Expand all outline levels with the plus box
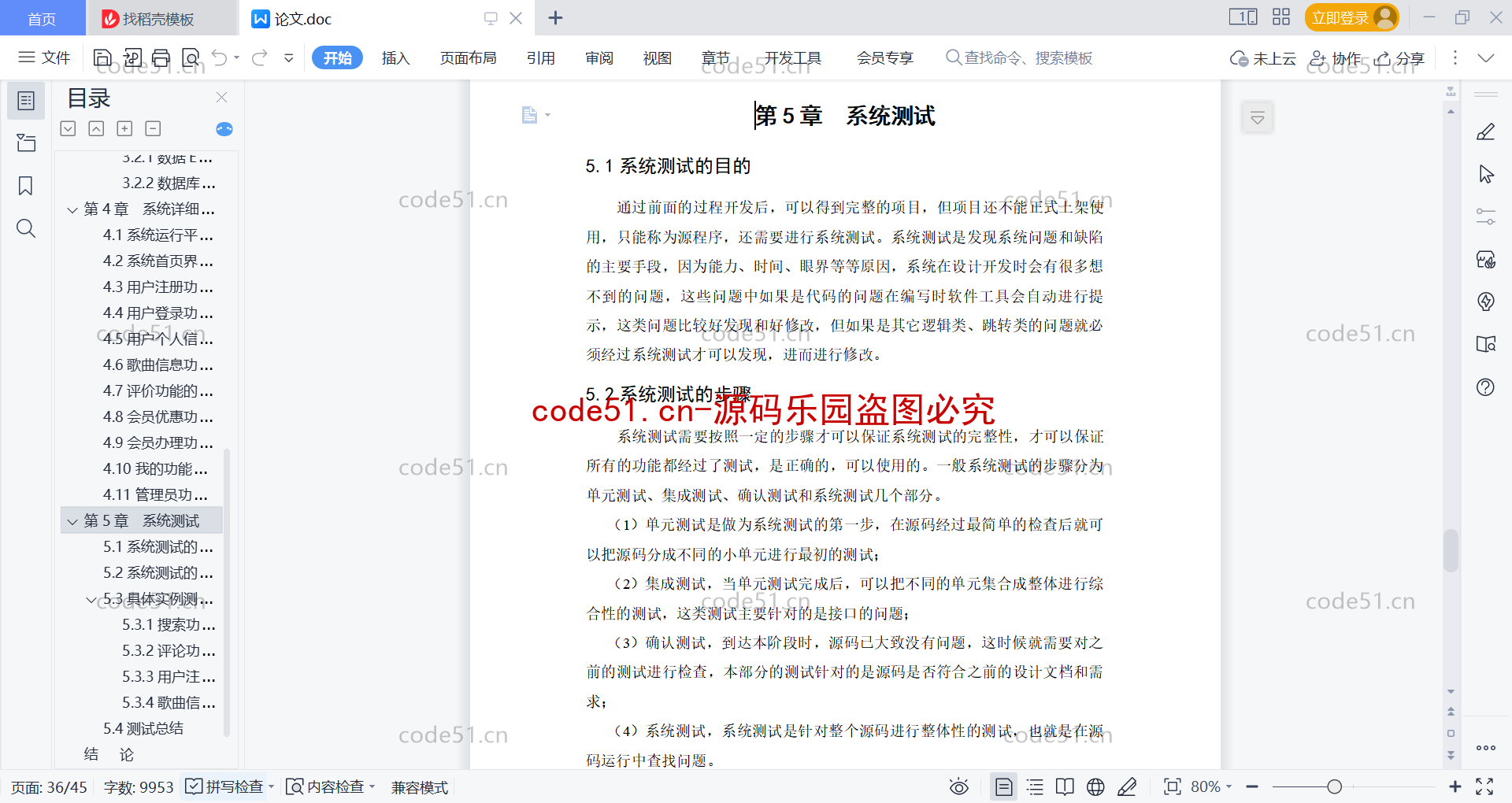The width and height of the screenshot is (1512, 803). pyautogui.click(x=124, y=128)
